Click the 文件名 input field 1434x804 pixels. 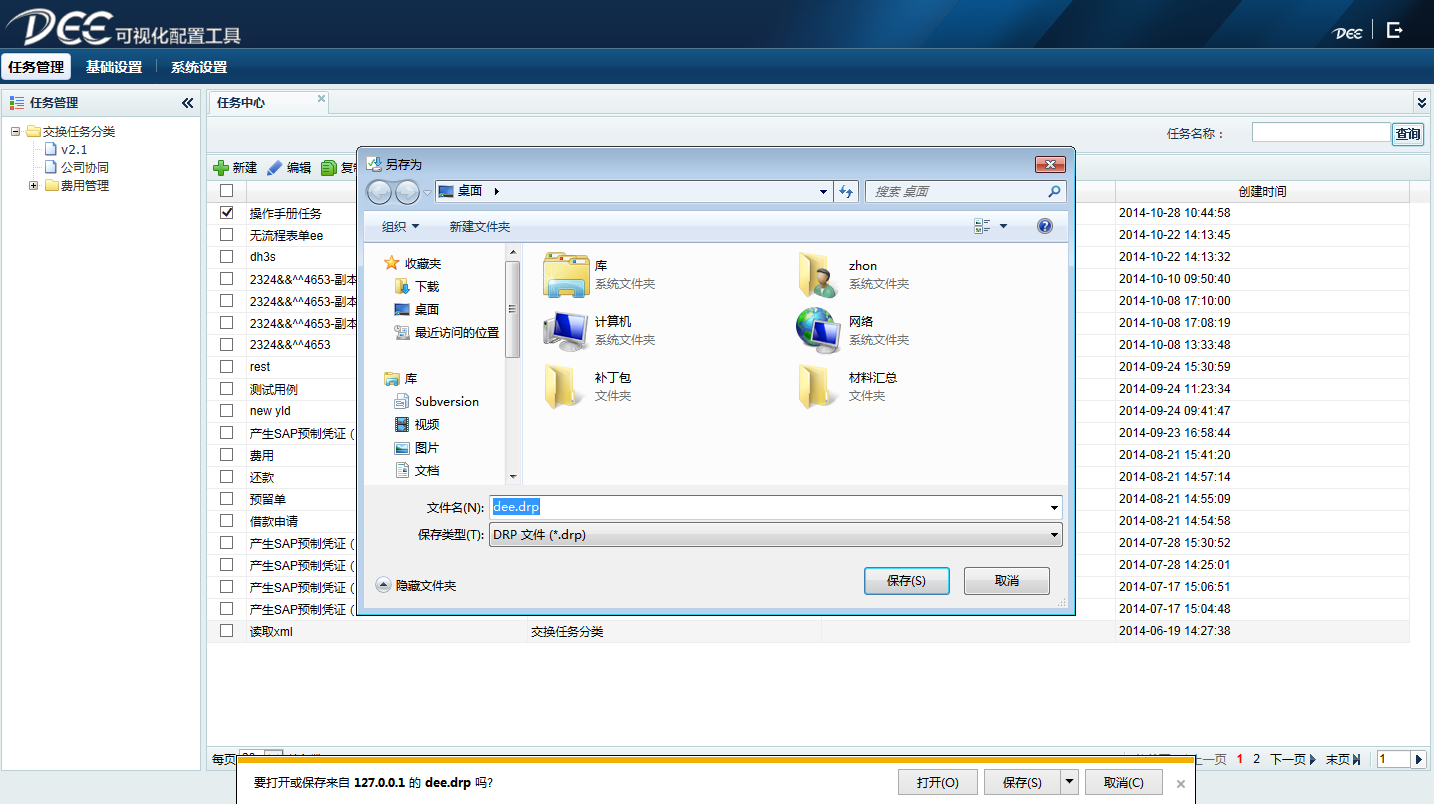770,507
